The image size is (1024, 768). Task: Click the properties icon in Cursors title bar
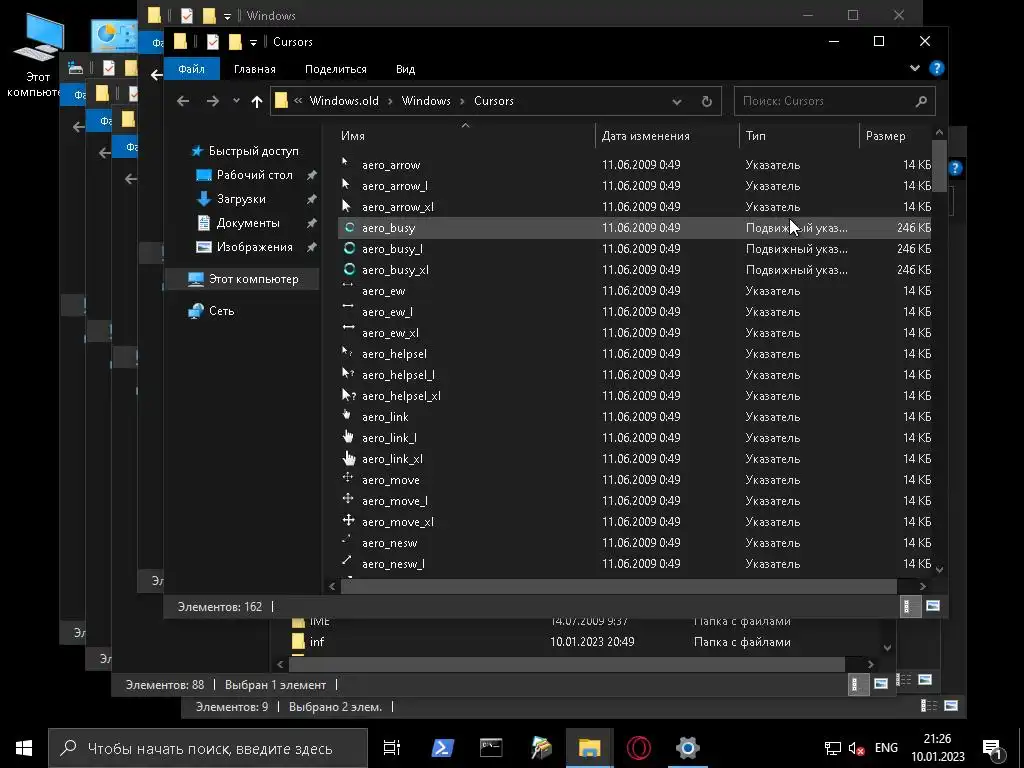(x=212, y=42)
